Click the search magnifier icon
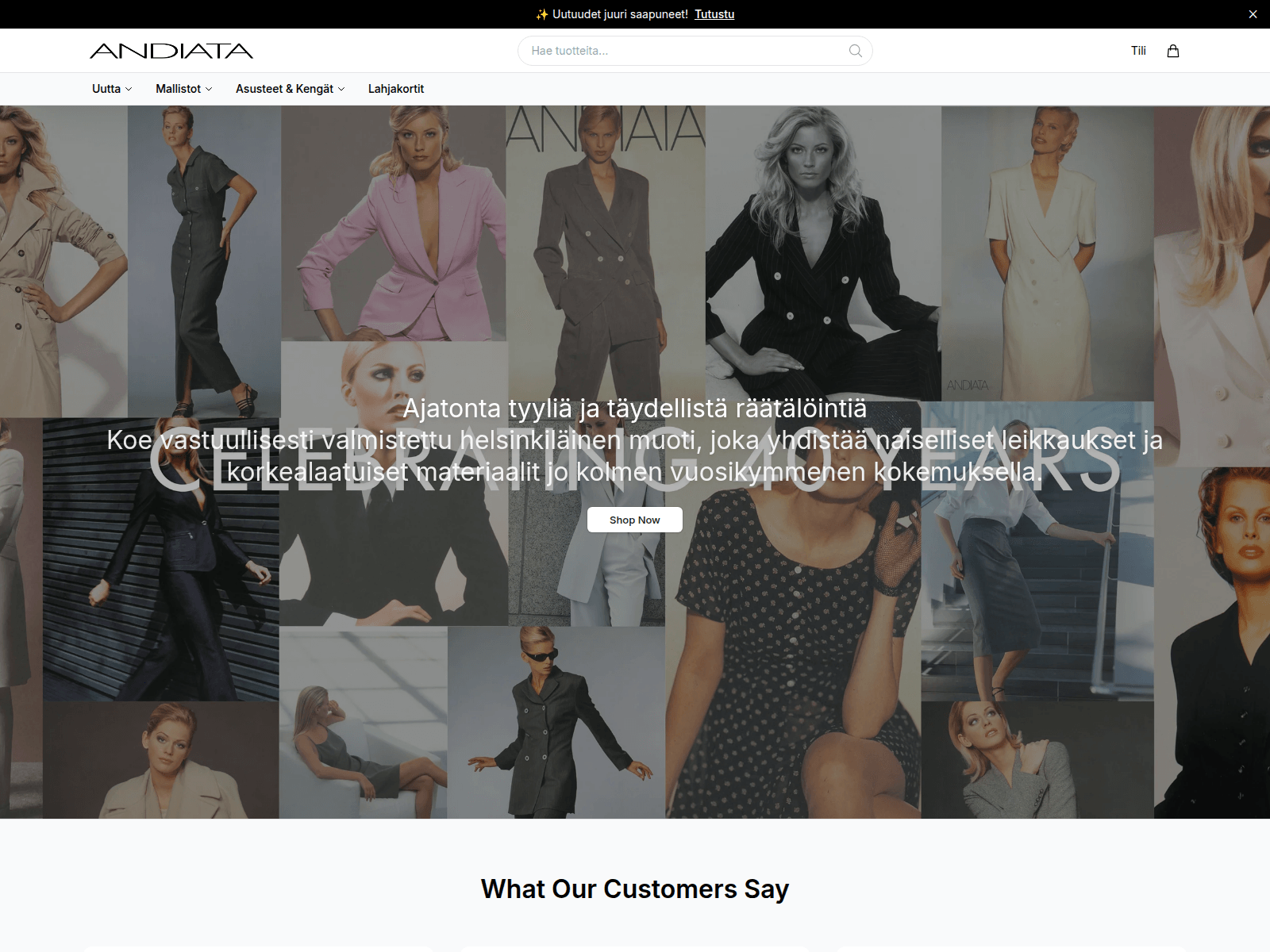The width and height of the screenshot is (1270, 952). click(x=855, y=51)
